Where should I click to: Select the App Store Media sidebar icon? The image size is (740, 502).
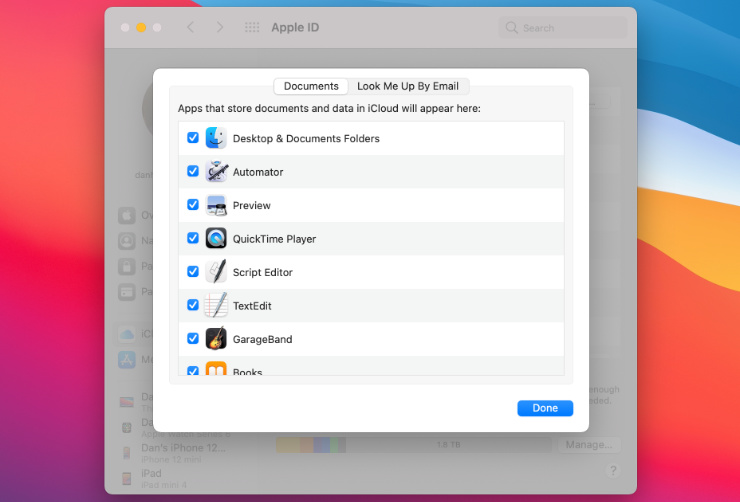126,360
